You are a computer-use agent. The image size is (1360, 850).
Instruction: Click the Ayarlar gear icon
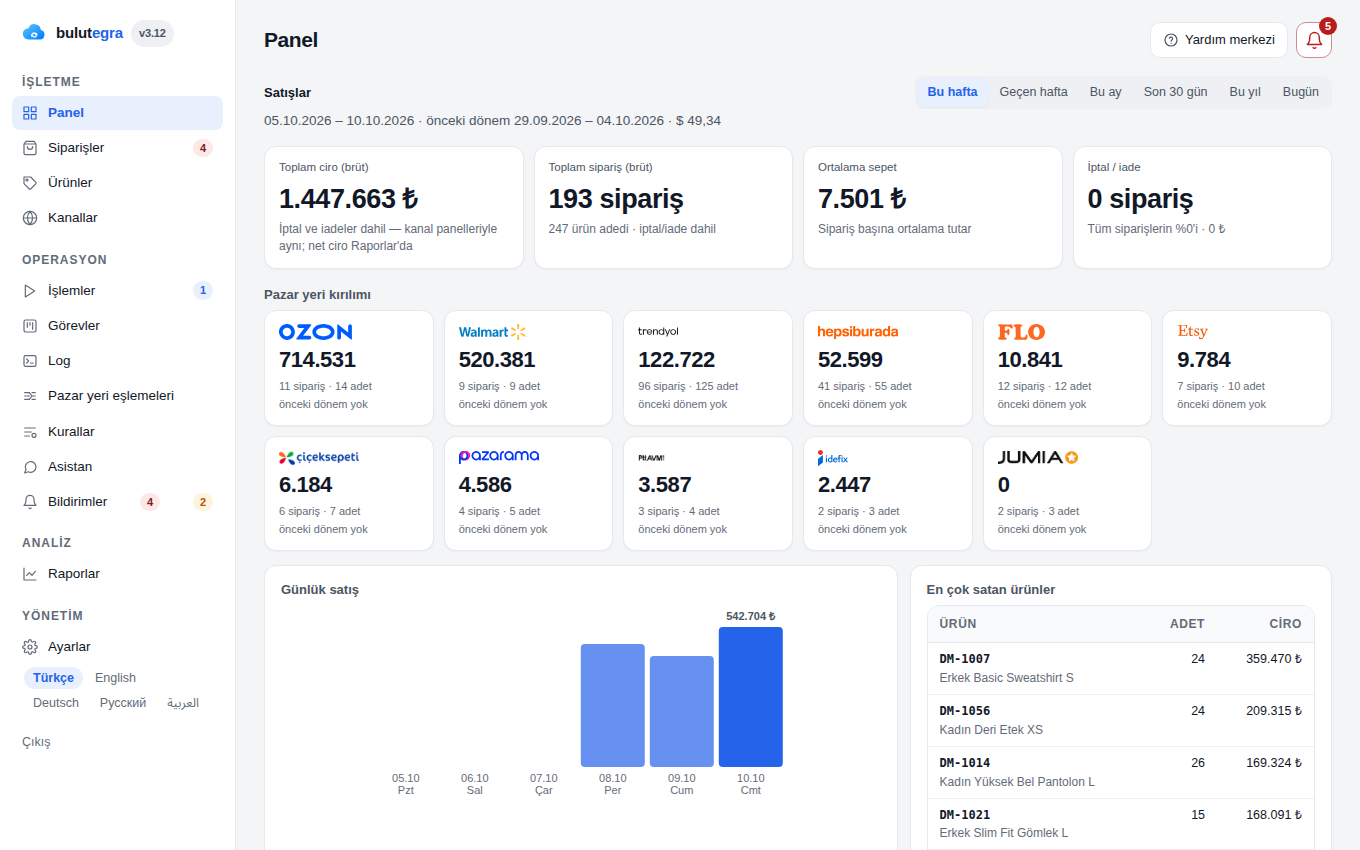30,647
